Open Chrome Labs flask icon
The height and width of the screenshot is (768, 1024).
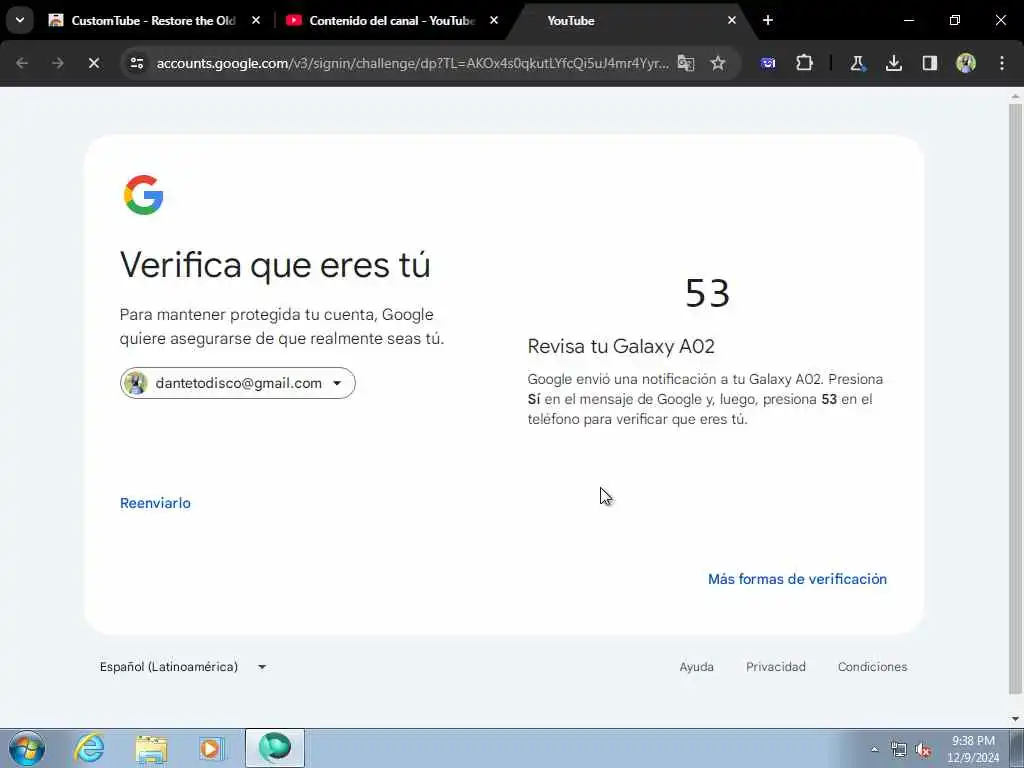click(857, 63)
